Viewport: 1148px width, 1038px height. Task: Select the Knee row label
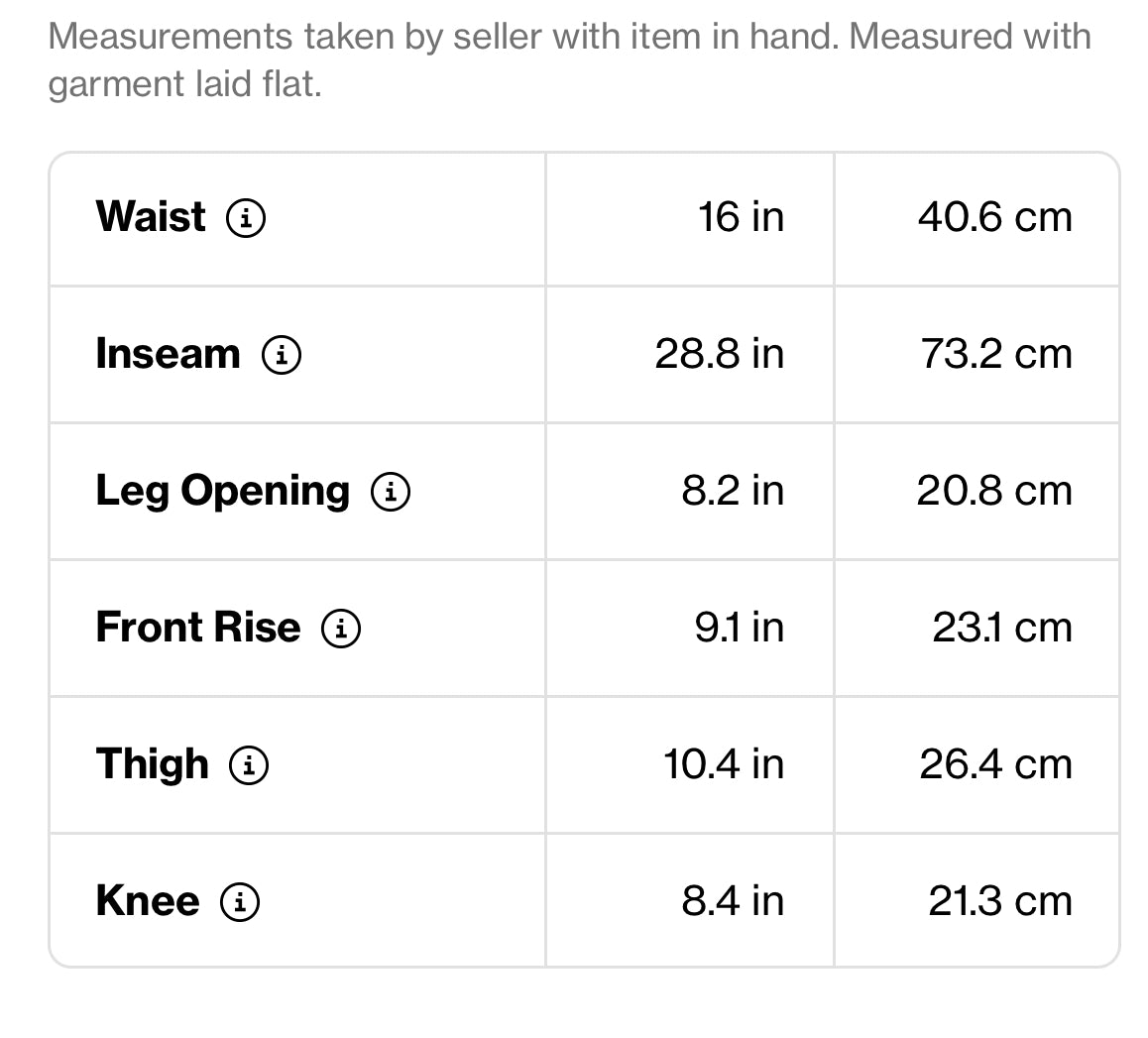(148, 901)
